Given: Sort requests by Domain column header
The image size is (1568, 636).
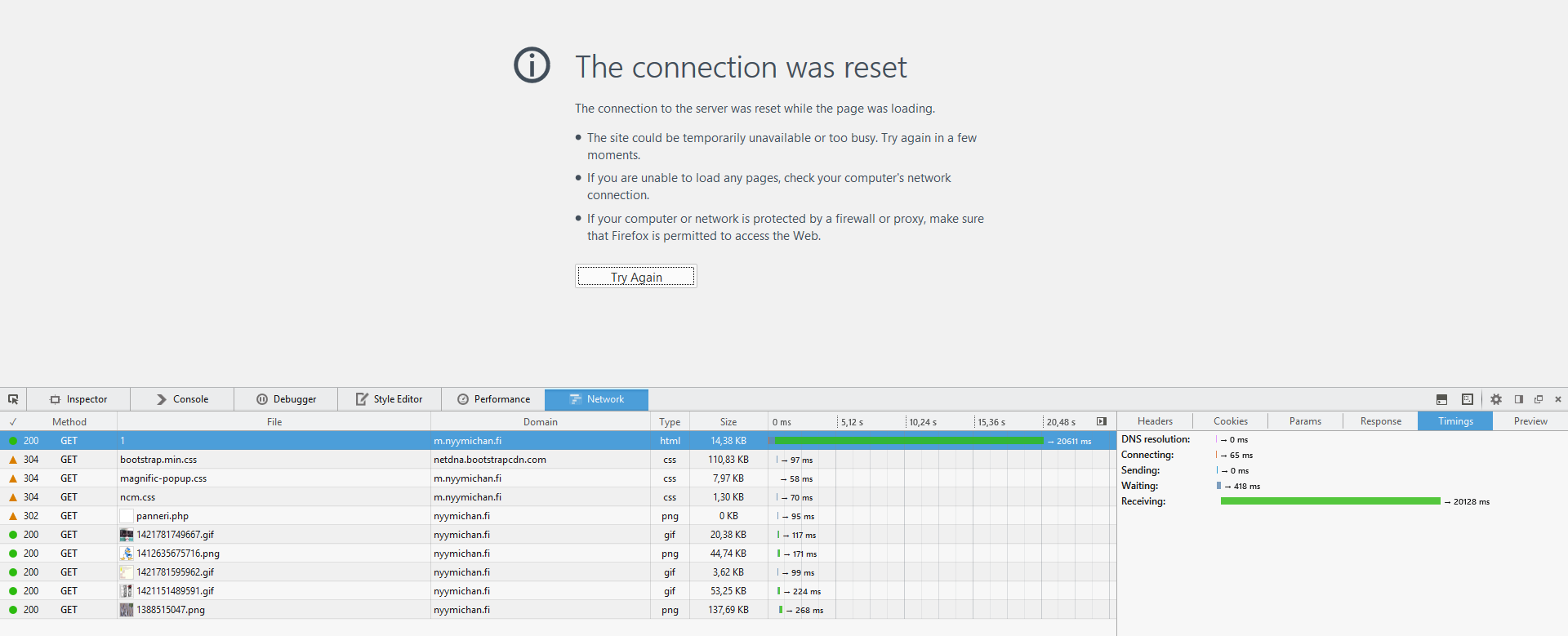Looking at the screenshot, I should tap(540, 422).
